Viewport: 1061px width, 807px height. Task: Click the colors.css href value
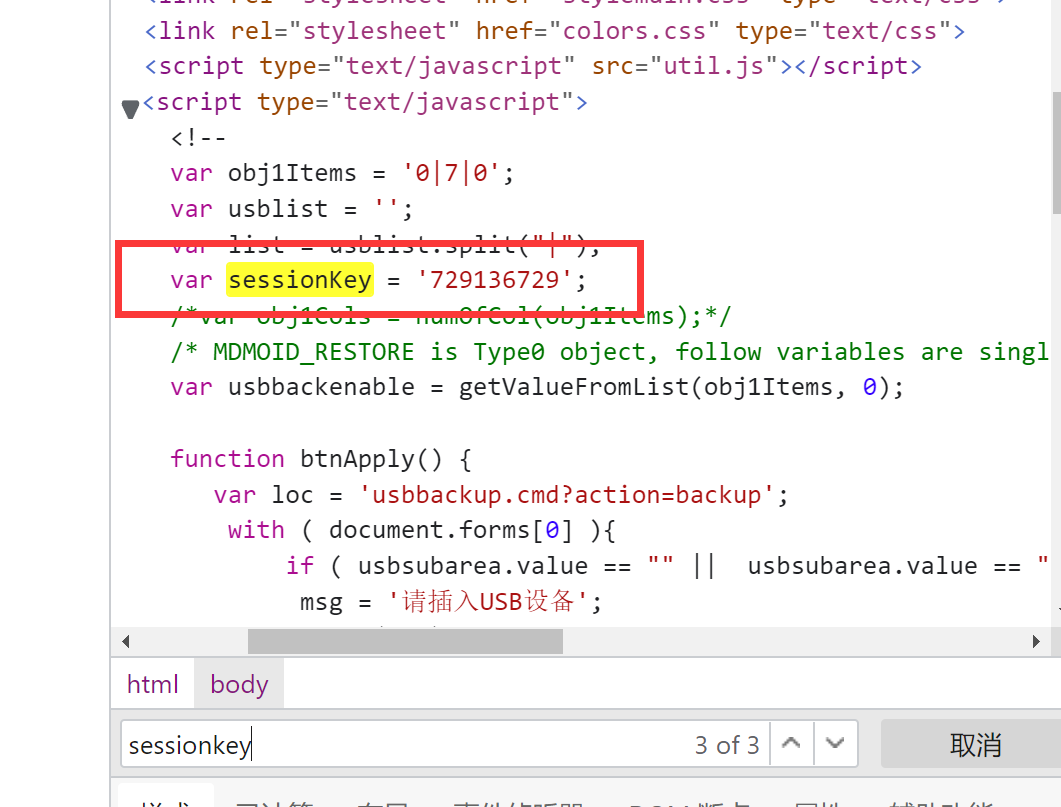point(634,31)
